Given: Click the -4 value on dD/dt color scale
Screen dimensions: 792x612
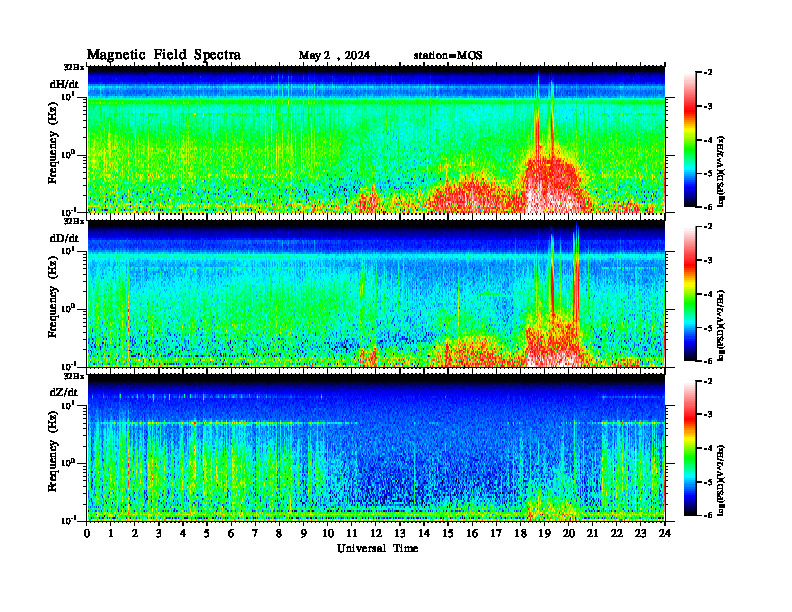Looking at the screenshot, I should click(x=708, y=294).
